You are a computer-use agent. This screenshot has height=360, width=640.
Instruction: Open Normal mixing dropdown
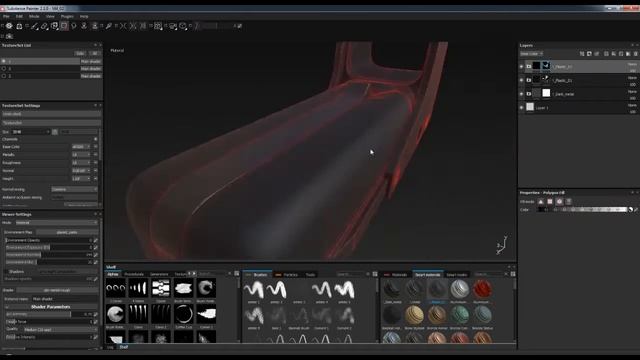click(x=74, y=189)
